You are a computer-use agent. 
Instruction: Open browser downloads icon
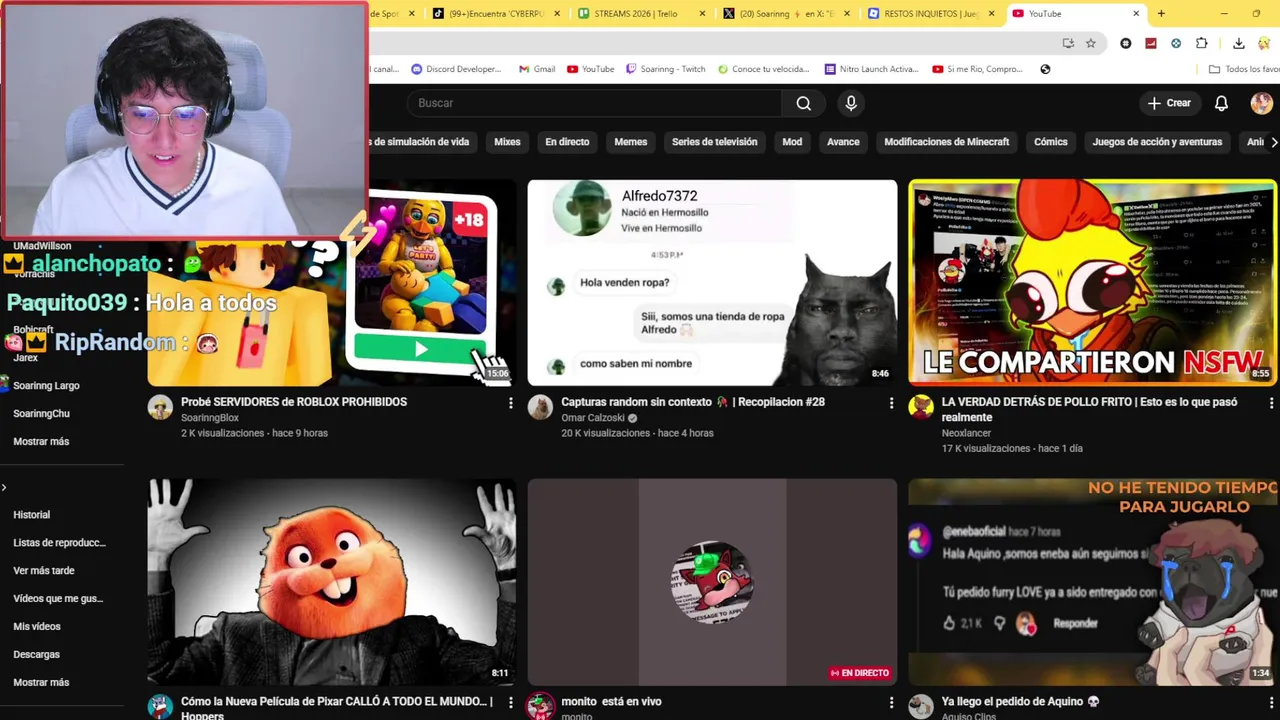(x=1238, y=43)
